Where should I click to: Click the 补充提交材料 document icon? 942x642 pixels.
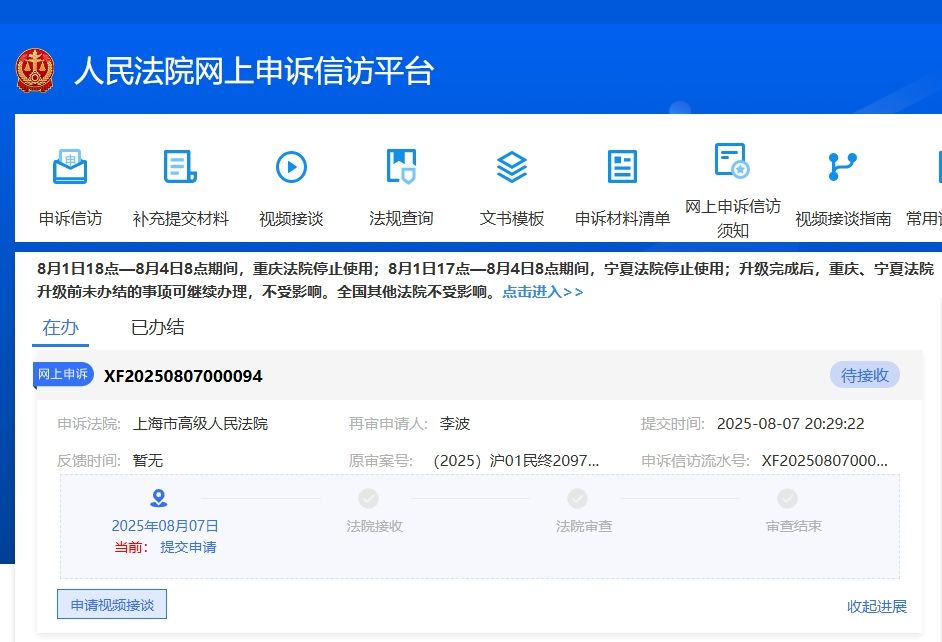(x=180, y=167)
